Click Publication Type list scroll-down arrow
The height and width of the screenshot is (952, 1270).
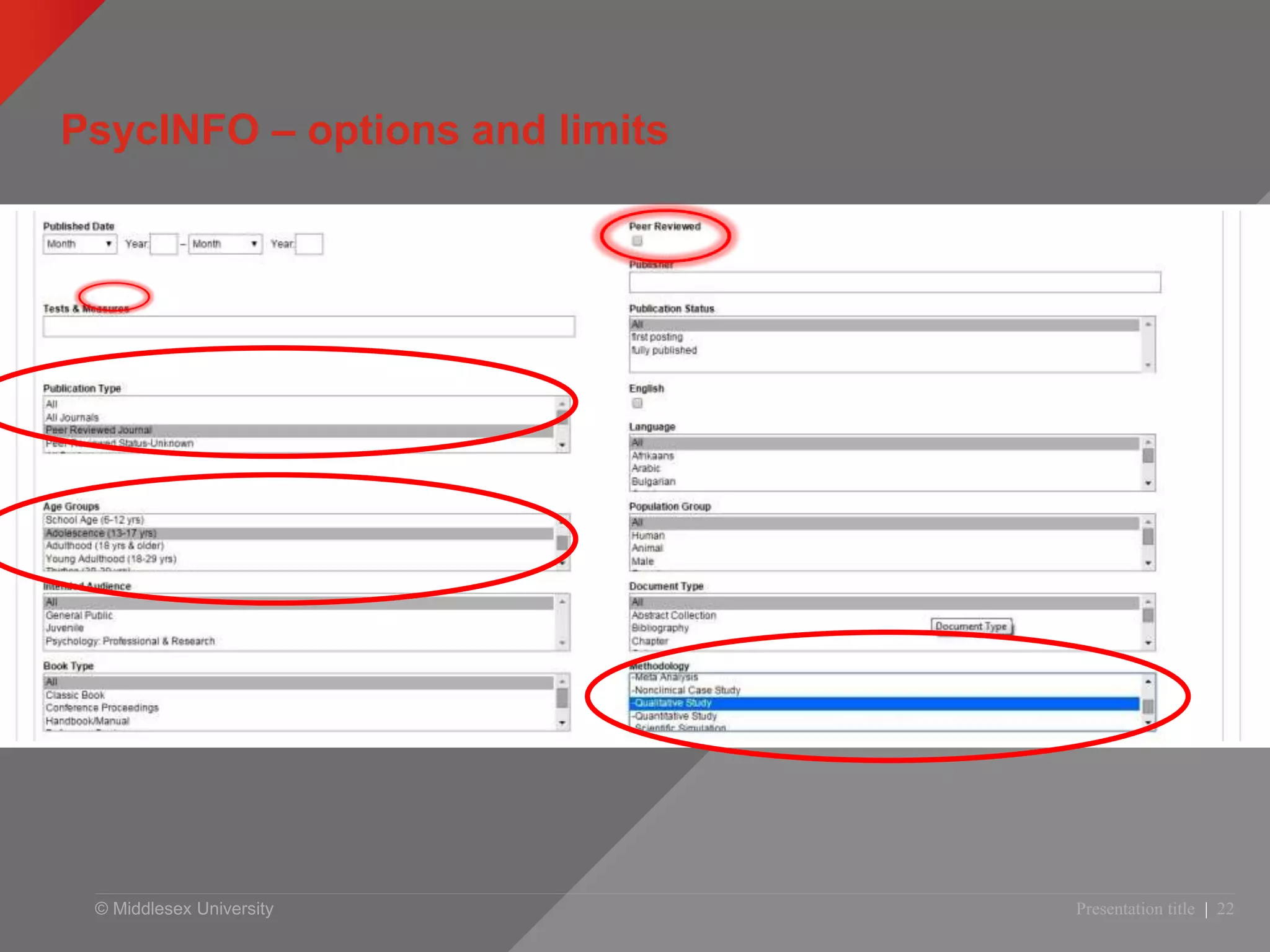[562, 445]
